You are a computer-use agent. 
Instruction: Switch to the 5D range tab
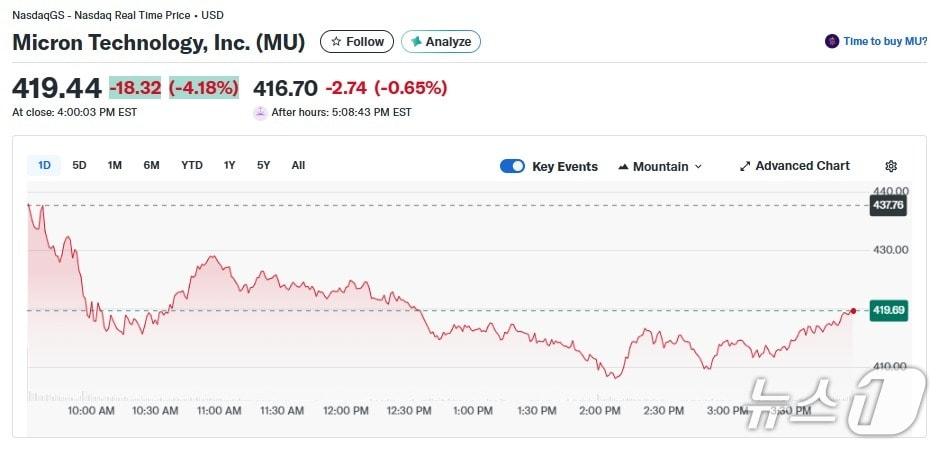(x=80, y=165)
